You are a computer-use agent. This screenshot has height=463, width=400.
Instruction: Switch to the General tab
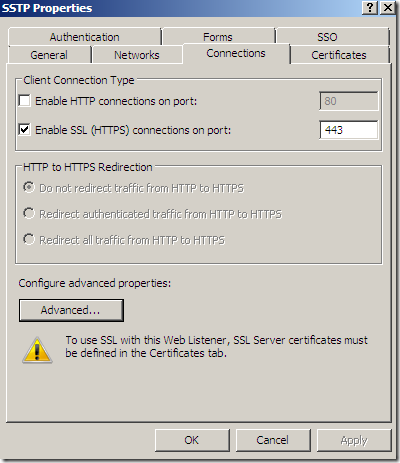point(49,55)
